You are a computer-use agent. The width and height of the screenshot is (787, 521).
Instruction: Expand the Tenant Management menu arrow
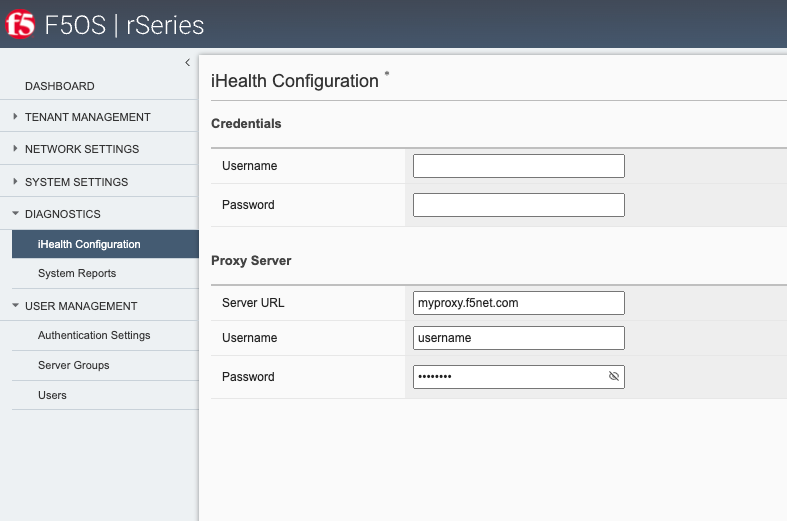pyautogui.click(x=15, y=116)
